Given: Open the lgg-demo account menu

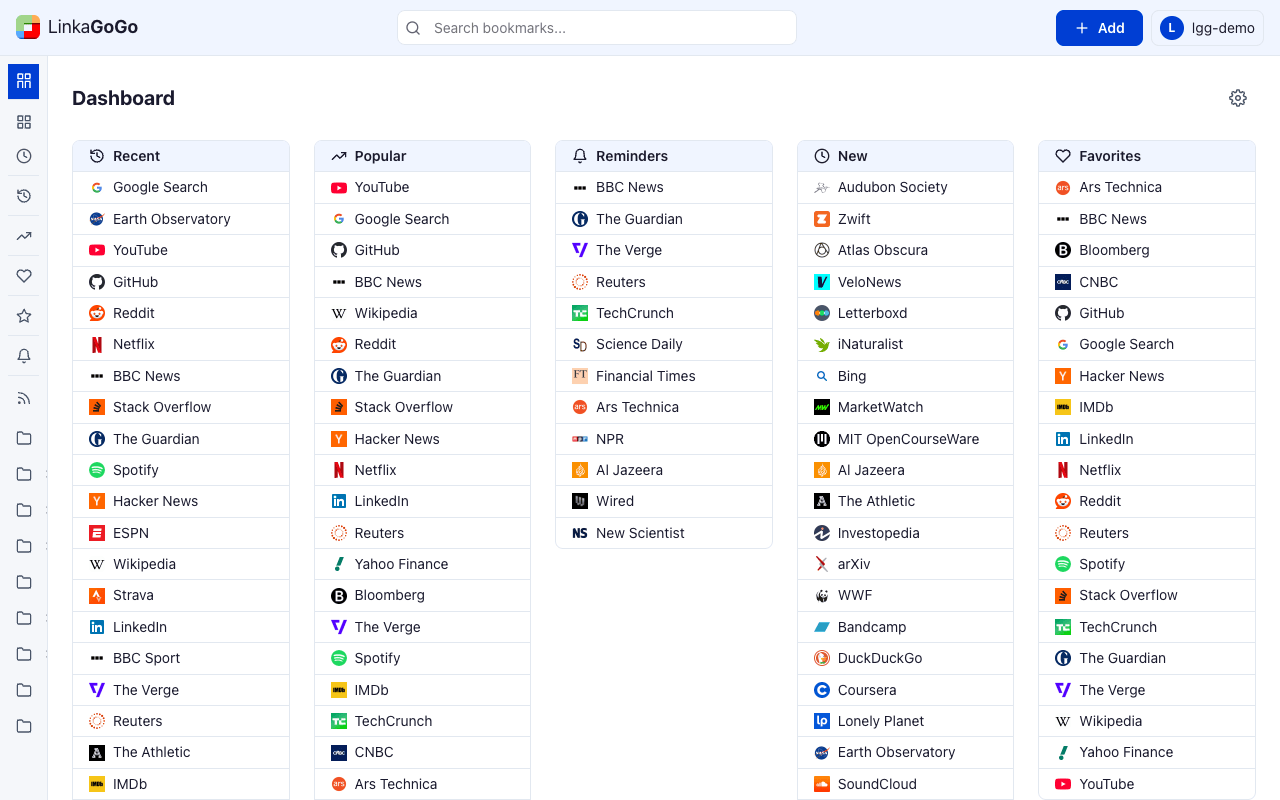Looking at the screenshot, I should (x=1207, y=28).
